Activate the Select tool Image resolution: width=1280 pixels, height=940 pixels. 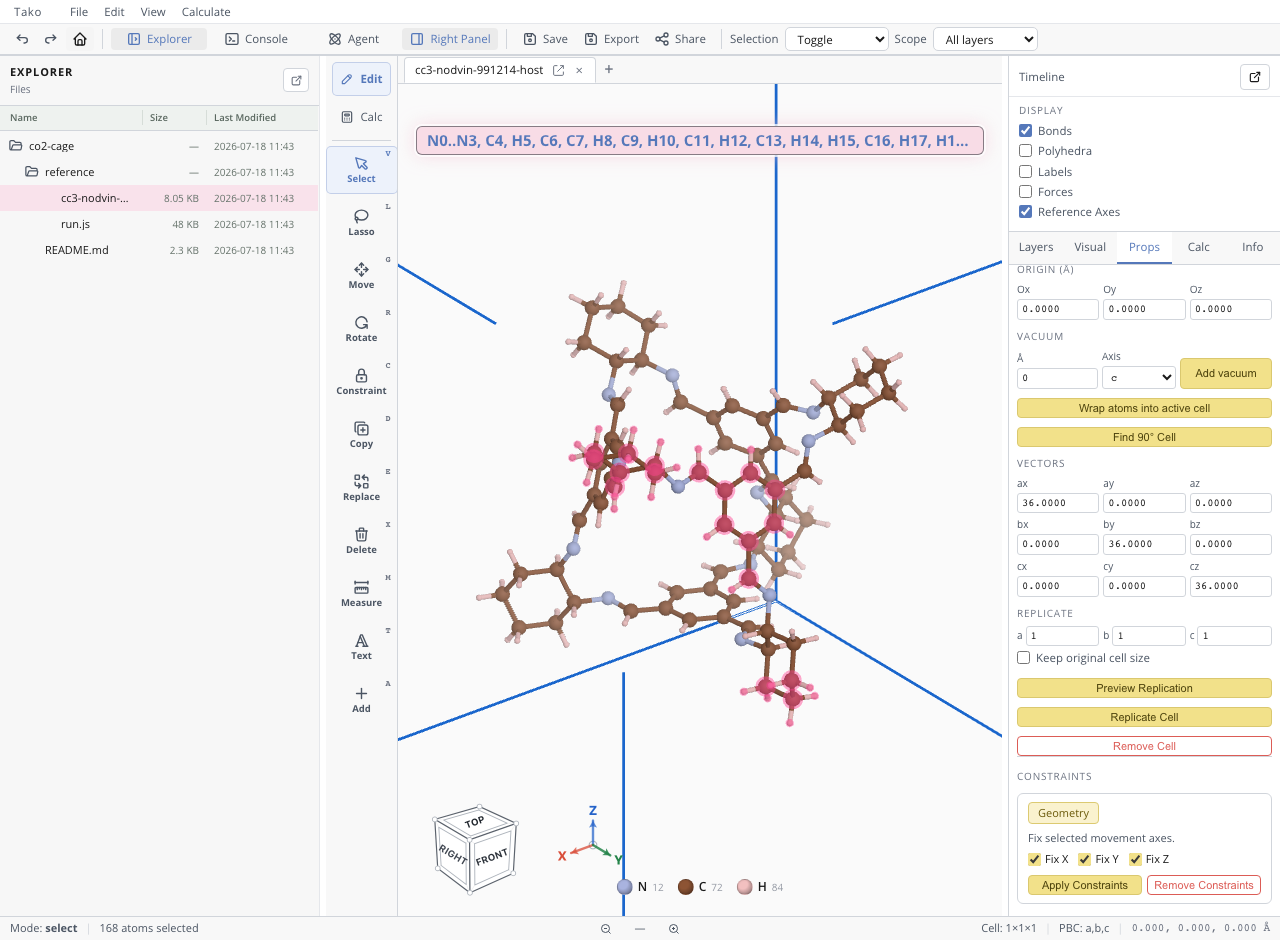coord(361,170)
